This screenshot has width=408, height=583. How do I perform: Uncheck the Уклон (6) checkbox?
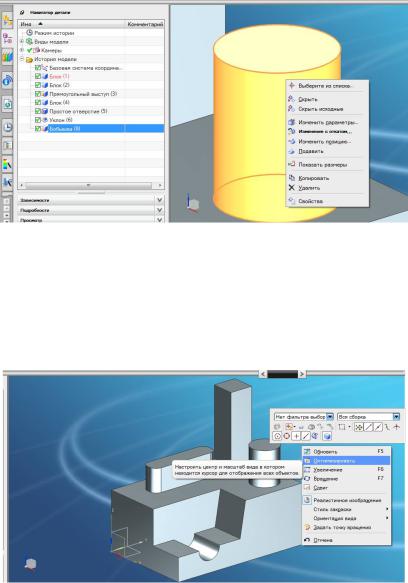click(x=38, y=120)
